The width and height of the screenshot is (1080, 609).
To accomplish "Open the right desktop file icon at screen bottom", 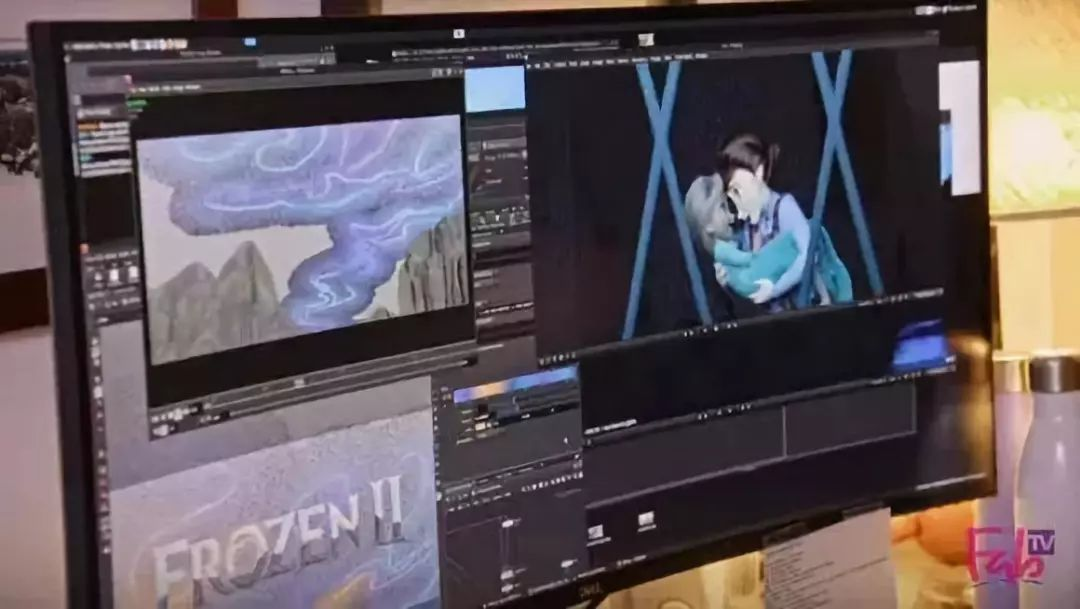I will (646, 522).
